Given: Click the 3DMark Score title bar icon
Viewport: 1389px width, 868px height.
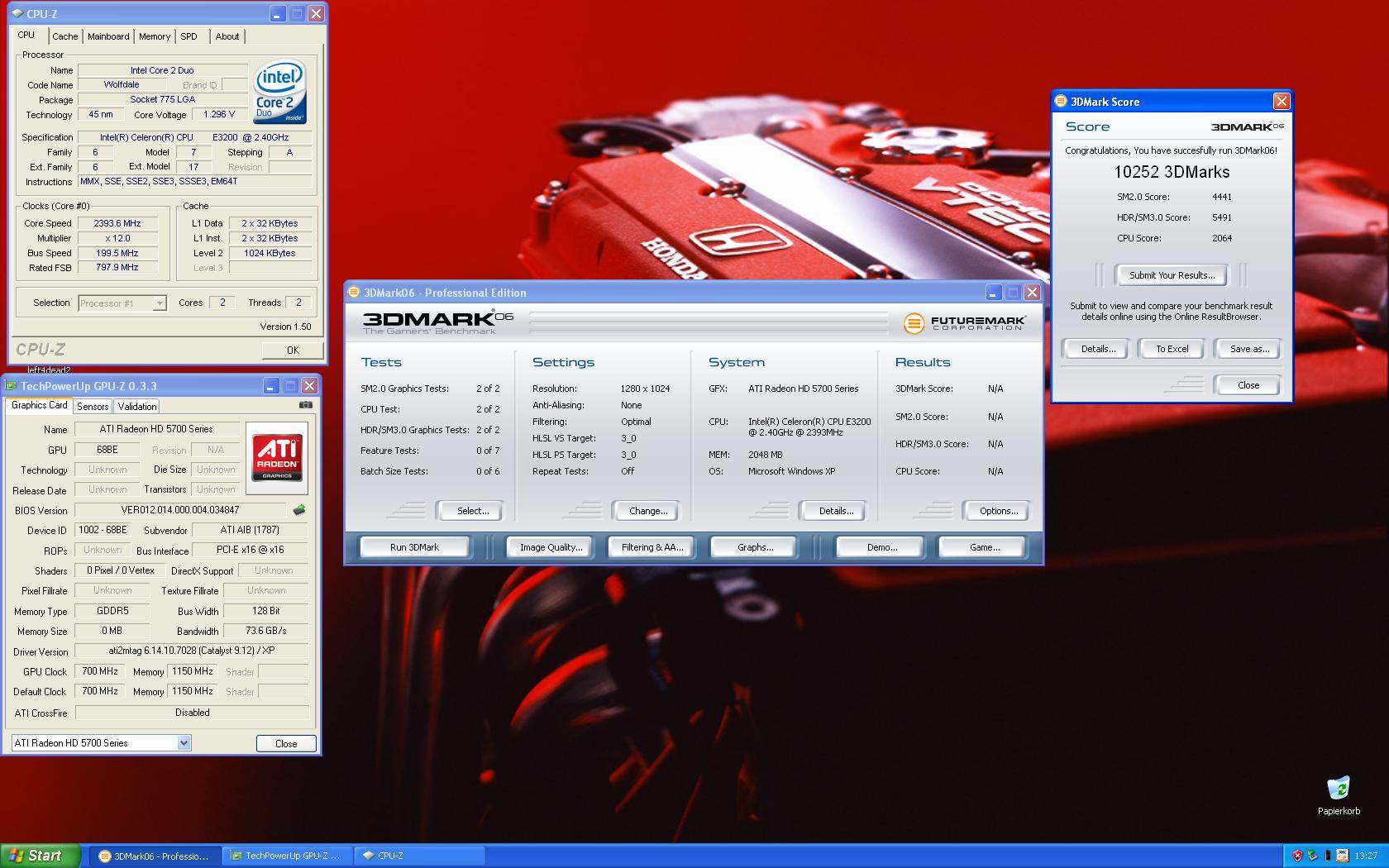Looking at the screenshot, I should [x=1061, y=102].
